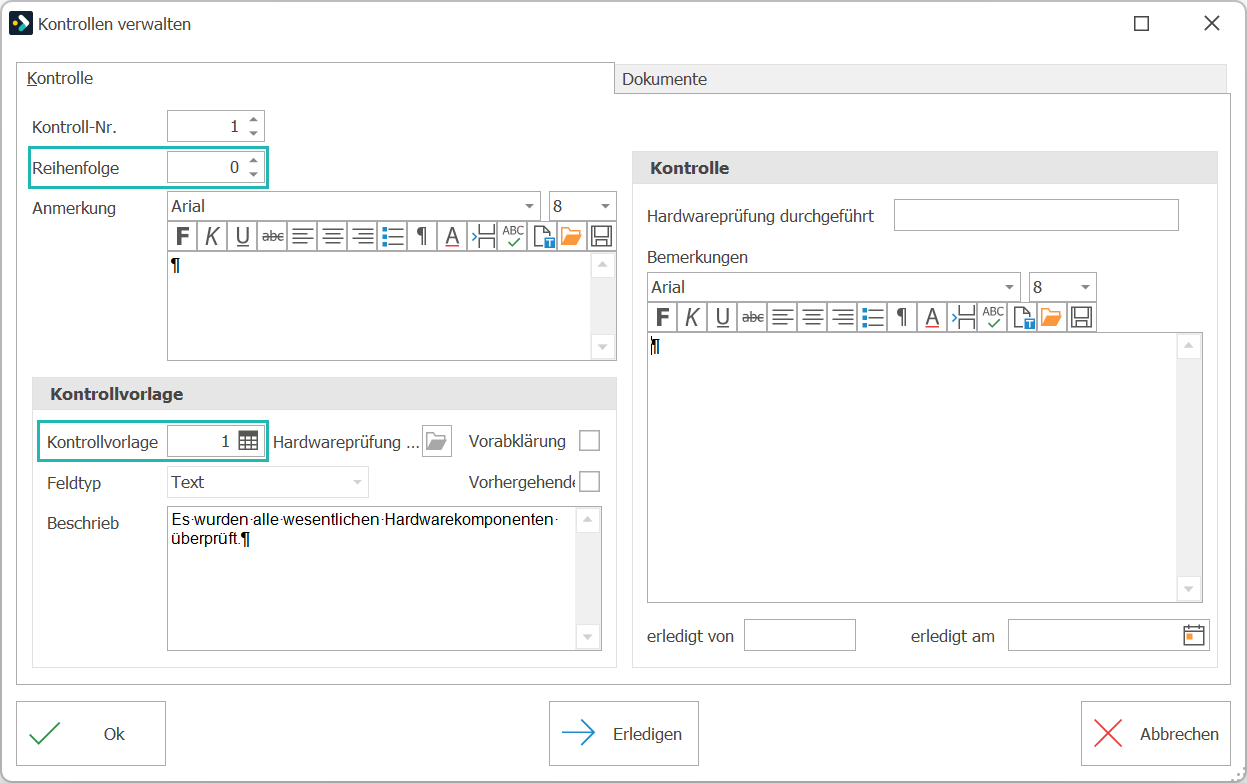Open font color in Anmerkung toolbar
The height and width of the screenshot is (783, 1247).
click(x=452, y=236)
